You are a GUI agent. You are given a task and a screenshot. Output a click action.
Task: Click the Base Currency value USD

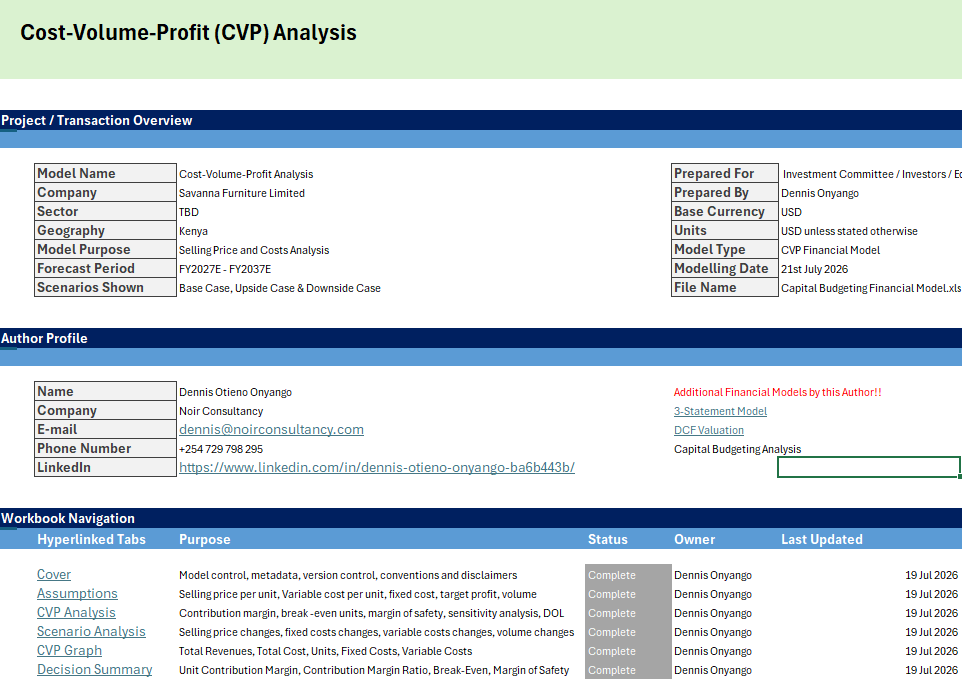(791, 212)
